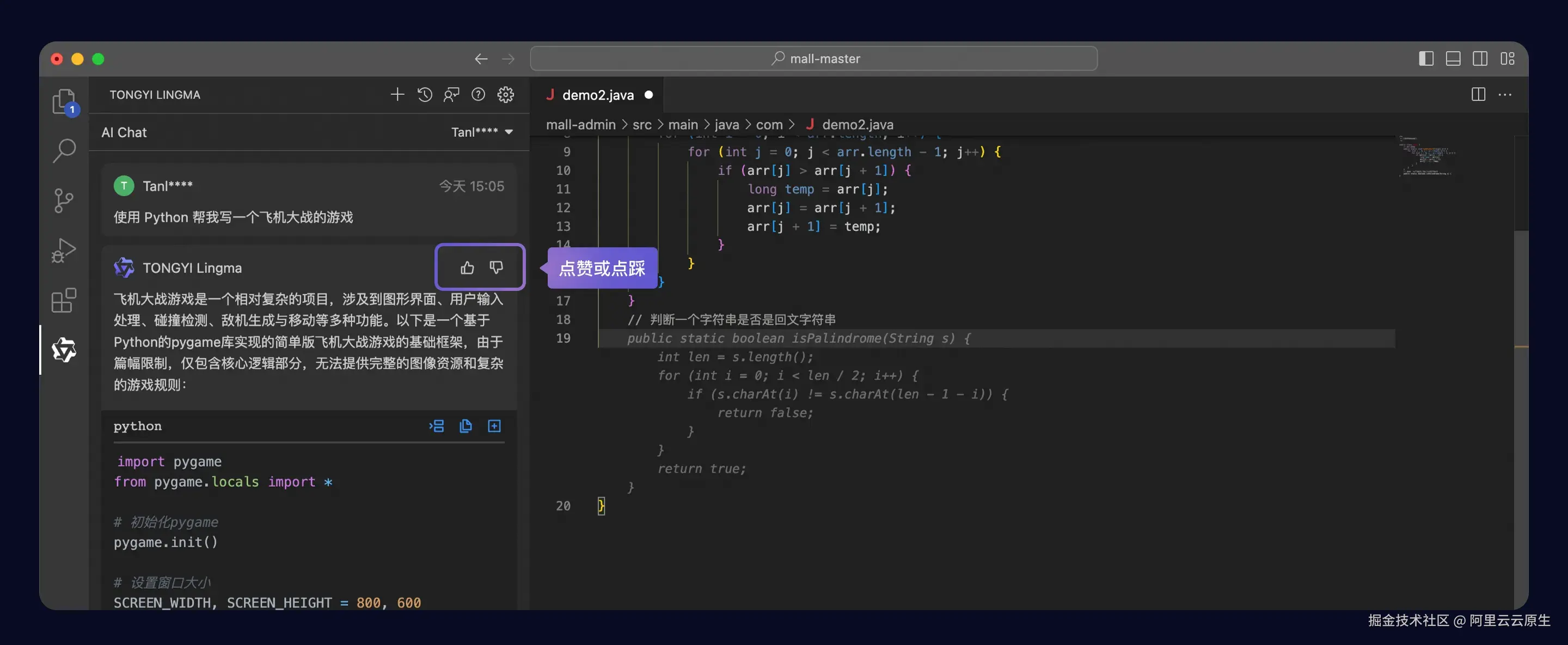The height and width of the screenshot is (645, 1568).
Task: Expand the 'src' breadcrumb segment
Action: pos(641,124)
